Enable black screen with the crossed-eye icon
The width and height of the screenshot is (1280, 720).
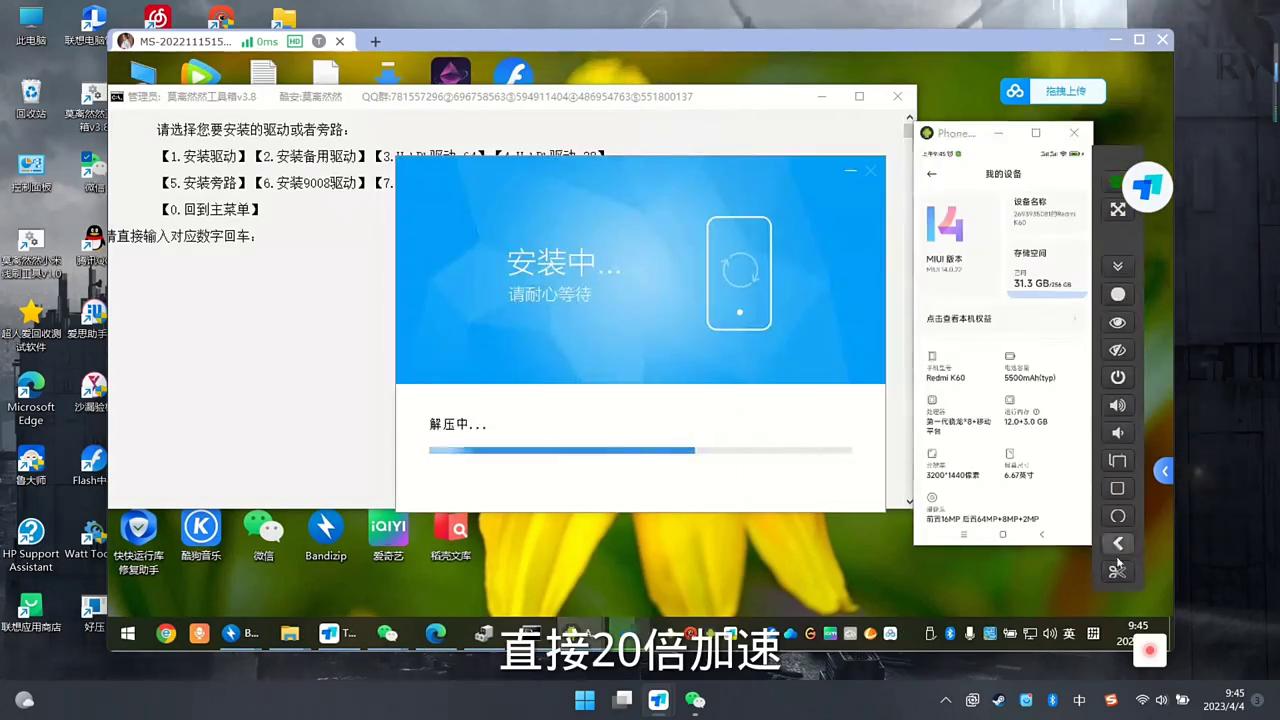click(x=1117, y=349)
